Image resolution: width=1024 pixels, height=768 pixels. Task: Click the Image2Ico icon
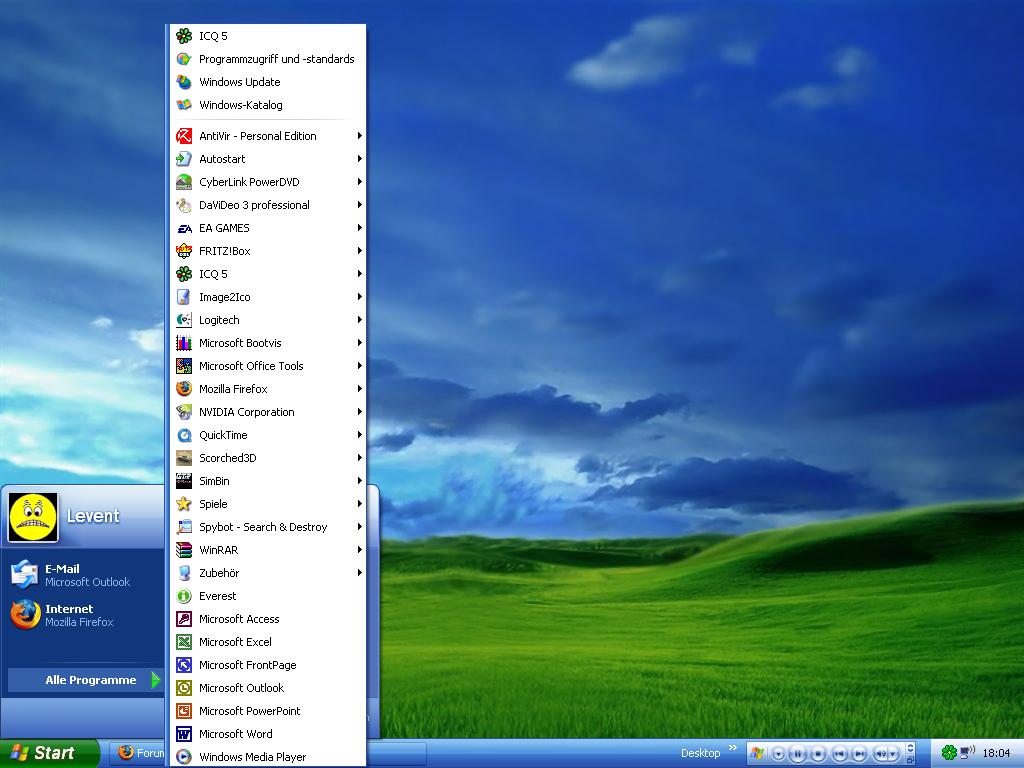coord(184,296)
